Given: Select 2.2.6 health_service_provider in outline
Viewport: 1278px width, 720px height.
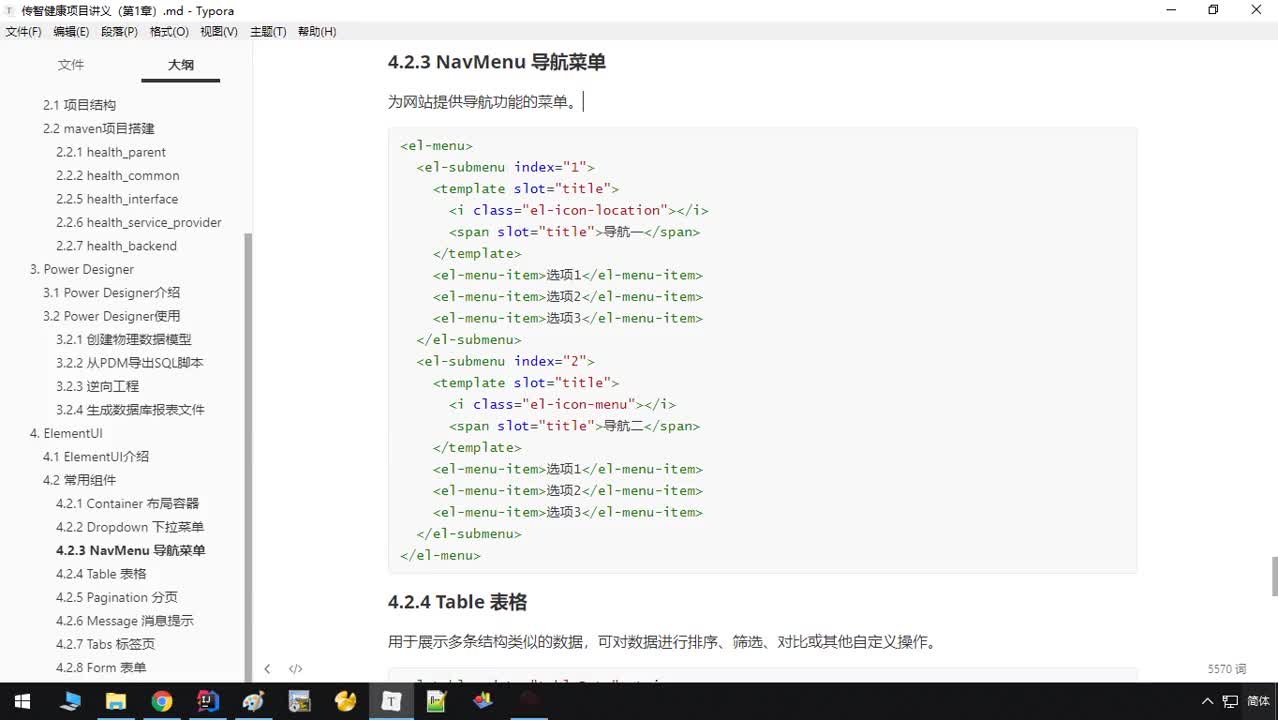Looking at the screenshot, I should click(x=139, y=222).
